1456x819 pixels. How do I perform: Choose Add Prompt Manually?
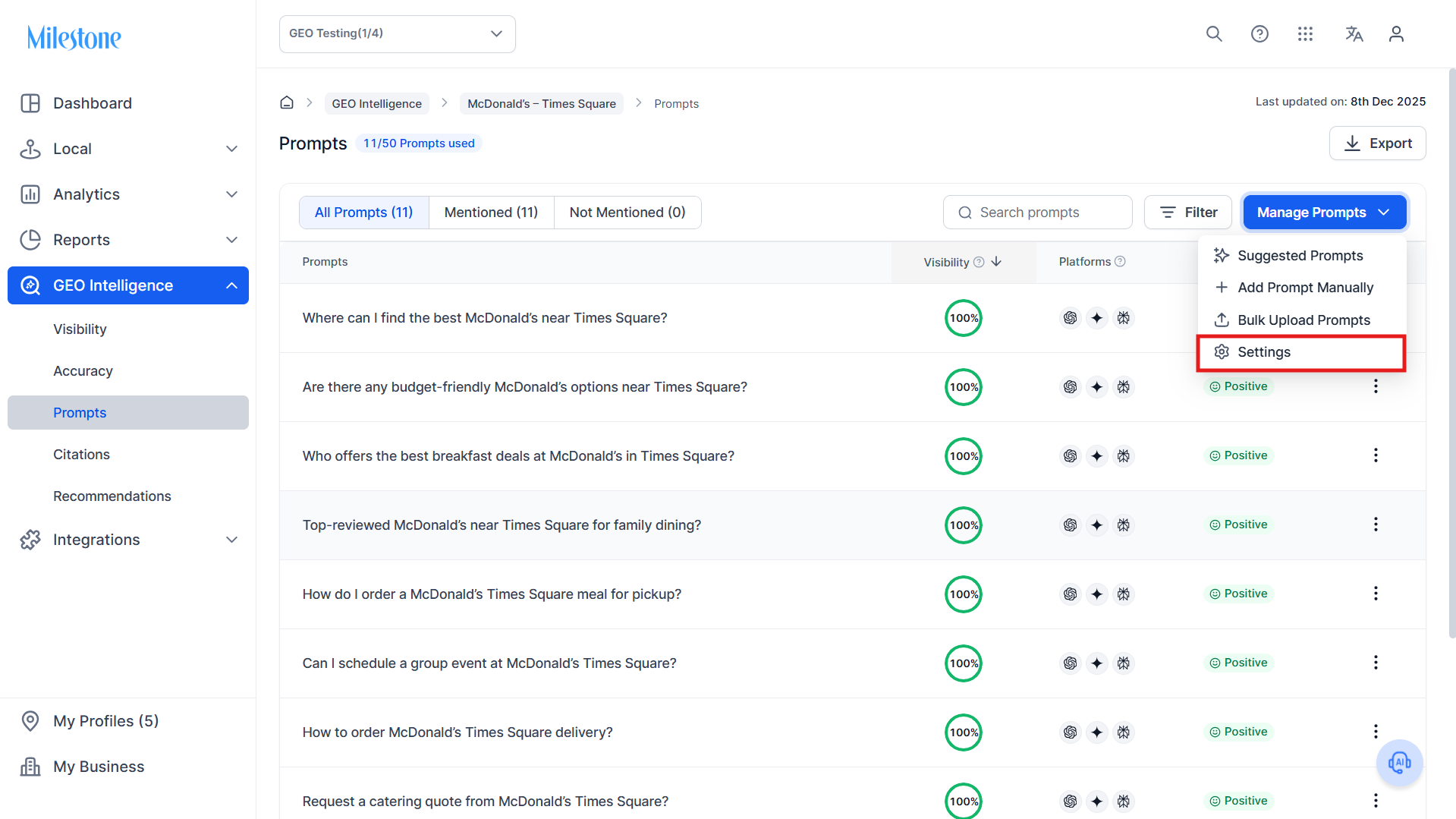pyautogui.click(x=1301, y=288)
